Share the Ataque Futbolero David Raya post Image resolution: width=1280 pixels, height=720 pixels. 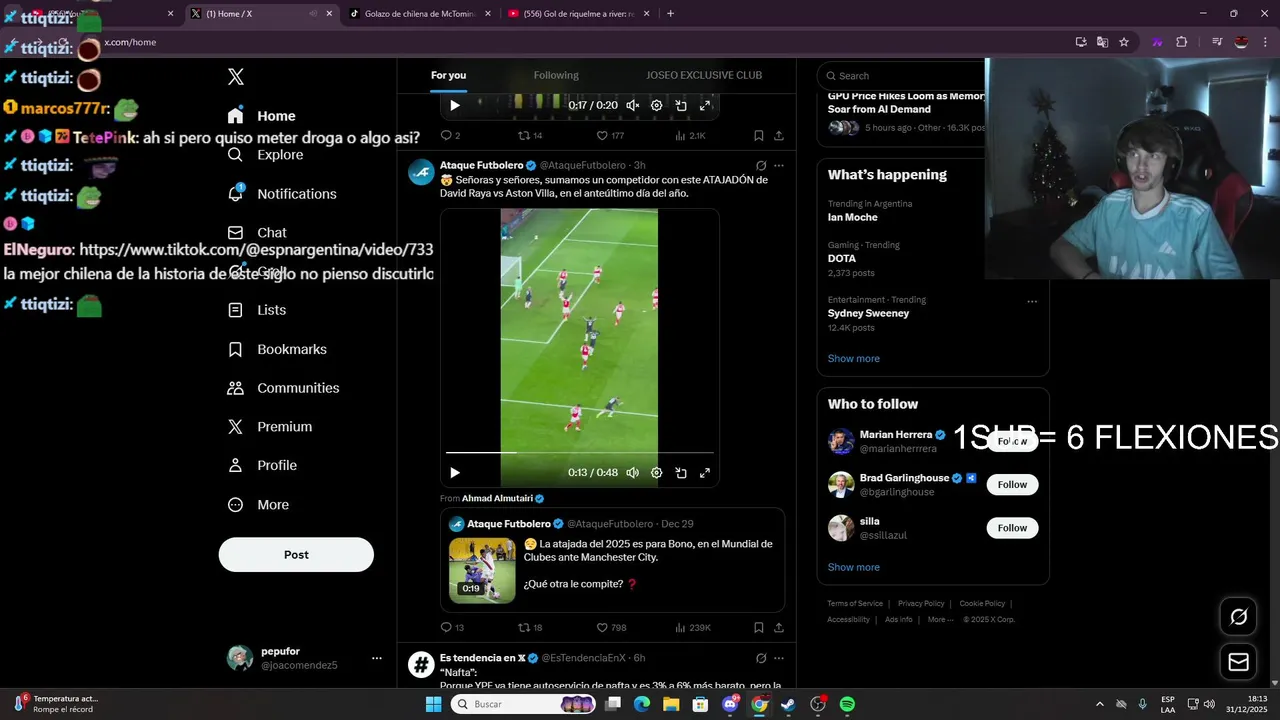pyautogui.click(x=779, y=628)
